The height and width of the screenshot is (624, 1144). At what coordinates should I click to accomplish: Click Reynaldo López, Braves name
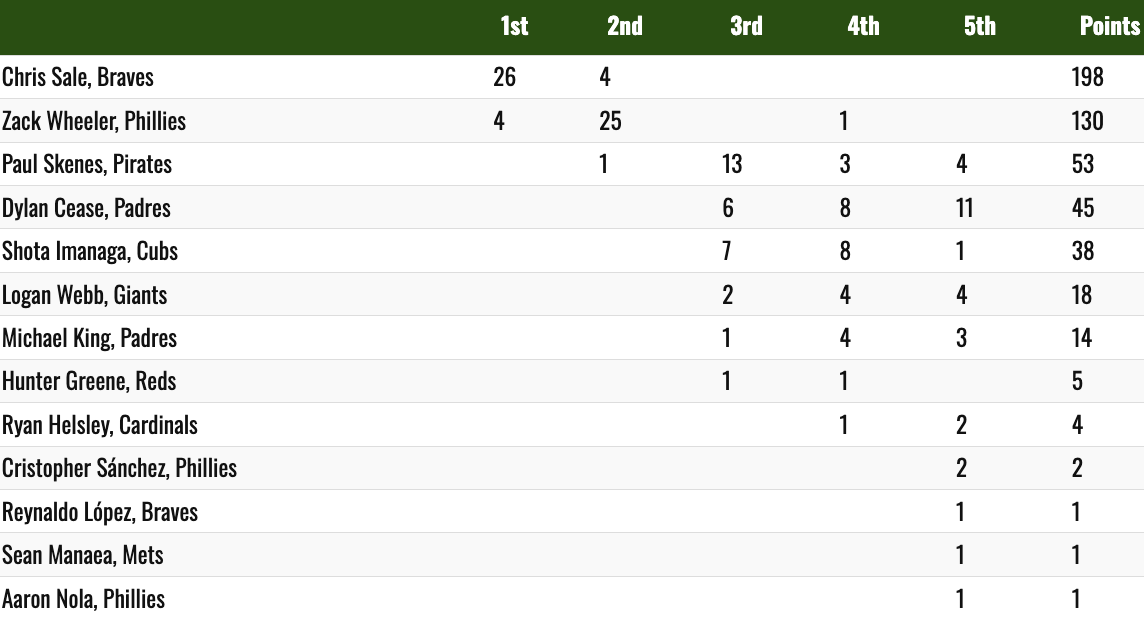click(100, 512)
